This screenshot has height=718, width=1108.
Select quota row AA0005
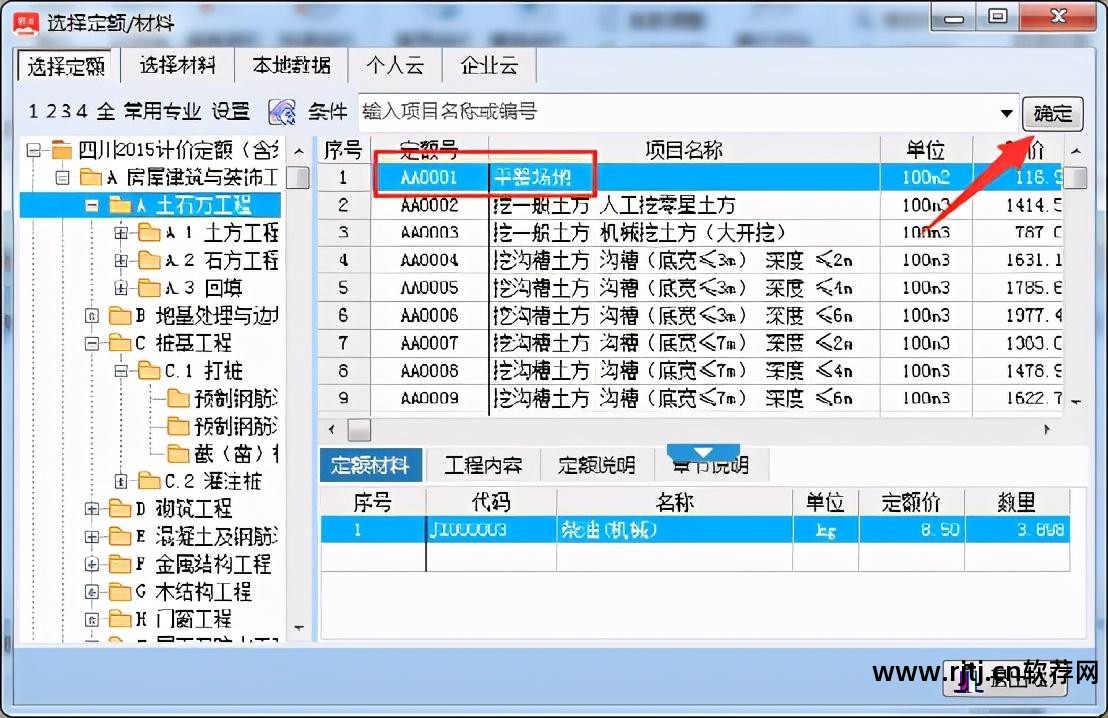[x=690, y=288]
